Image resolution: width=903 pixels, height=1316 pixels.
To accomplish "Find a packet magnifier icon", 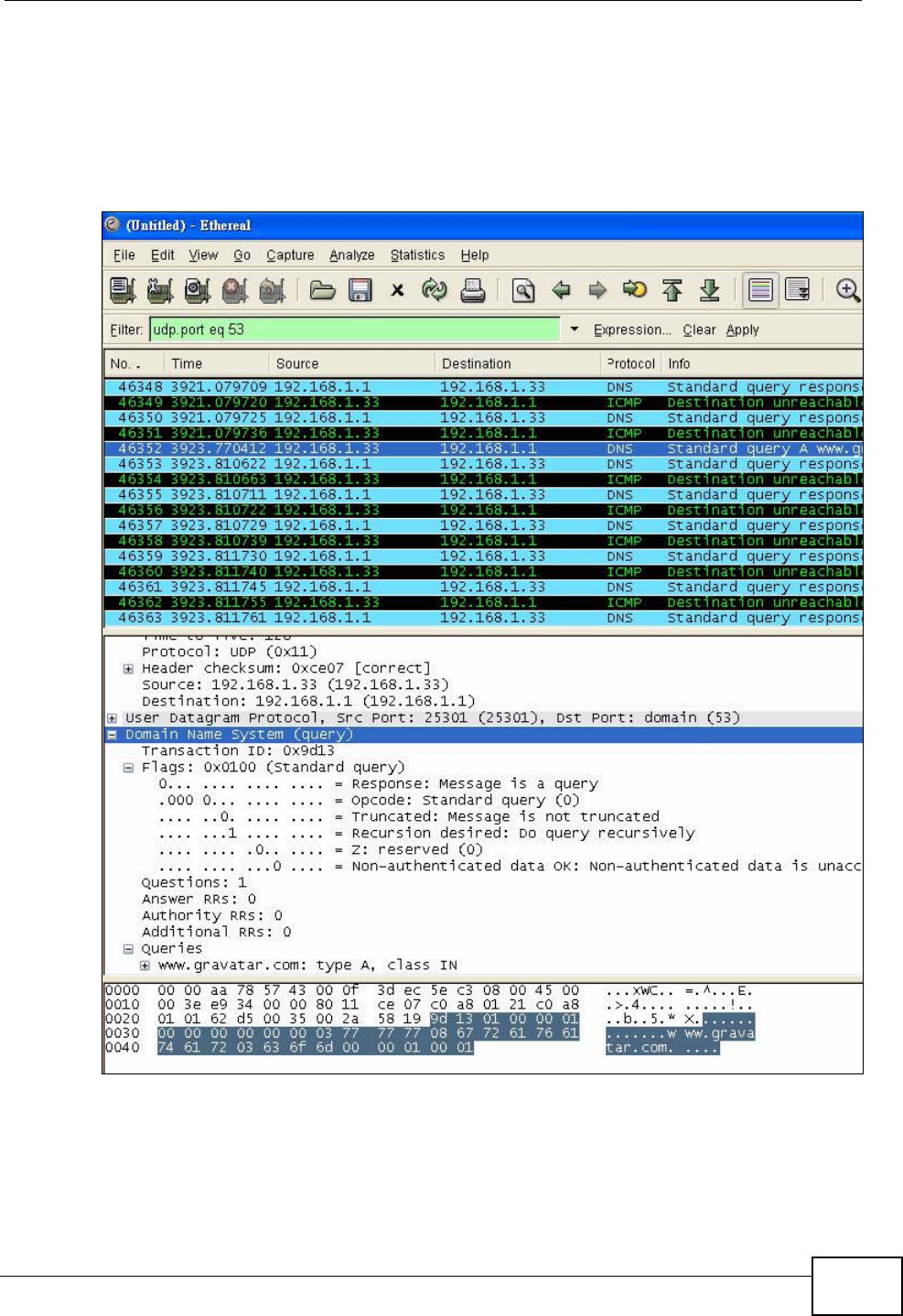I will pos(523,291).
